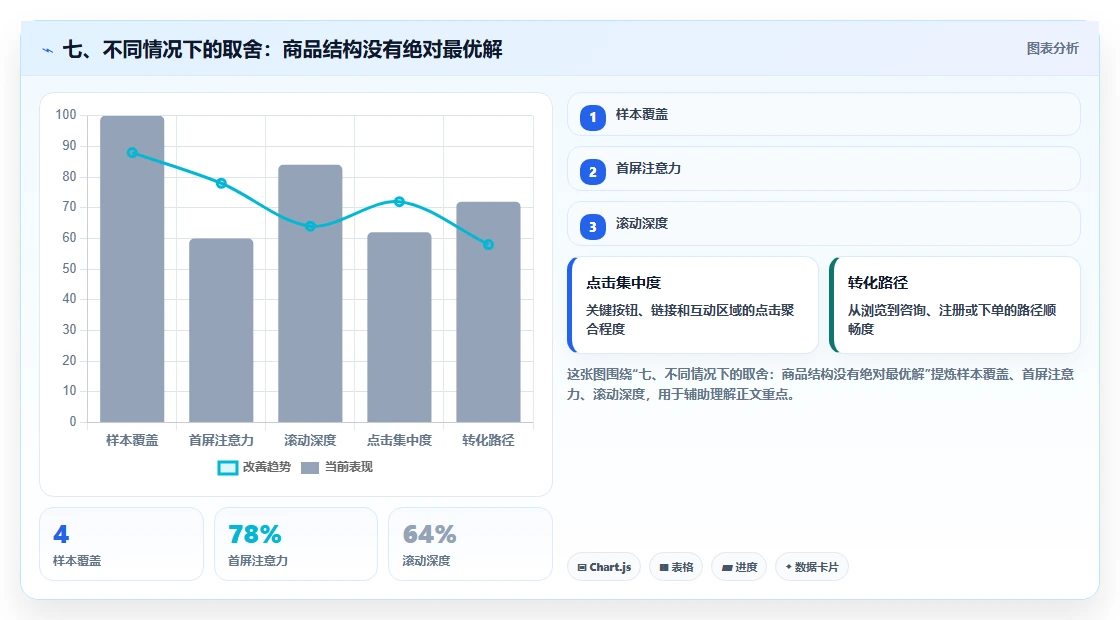Click the number 1 badge for 样本覆盖
1120x620 pixels.
click(x=593, y=118)
